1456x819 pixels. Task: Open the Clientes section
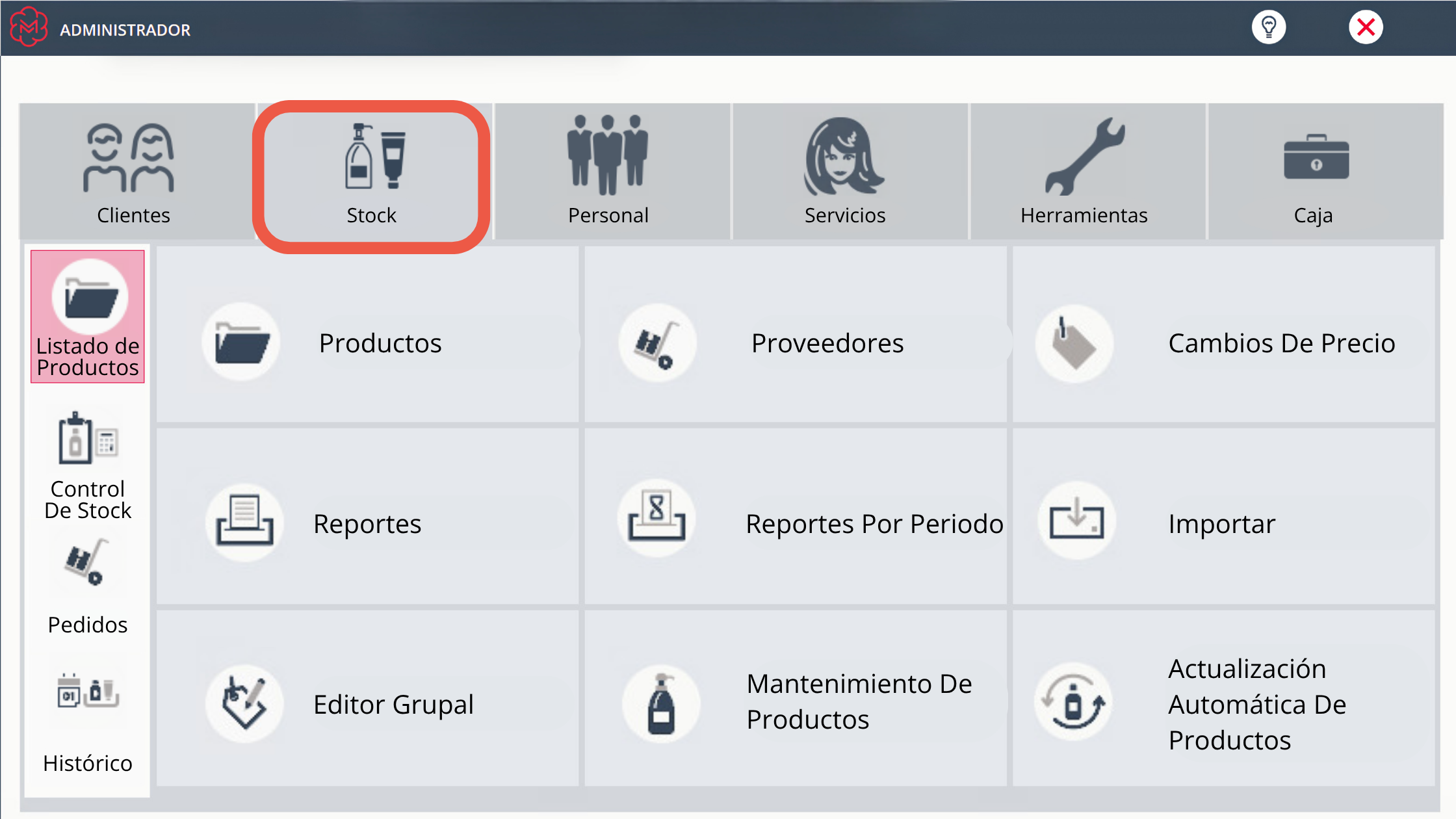(x=136, y=172)
